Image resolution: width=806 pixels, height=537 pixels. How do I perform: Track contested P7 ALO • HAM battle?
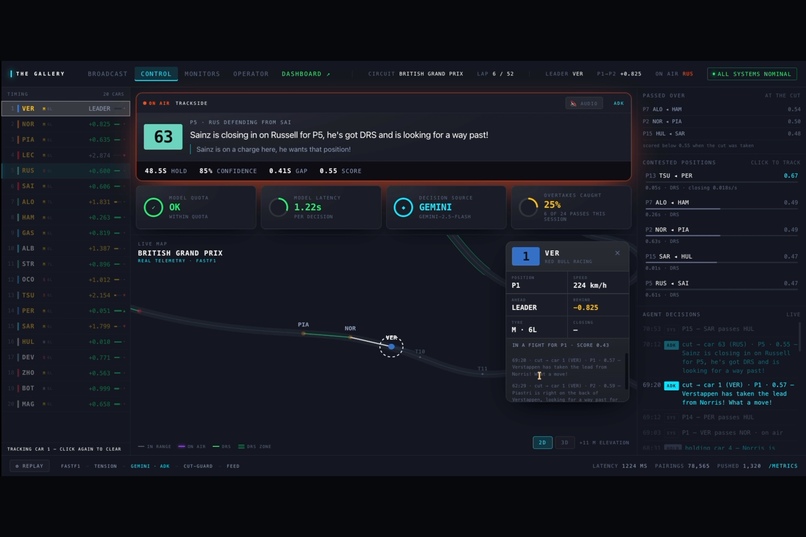coord(722,208)
